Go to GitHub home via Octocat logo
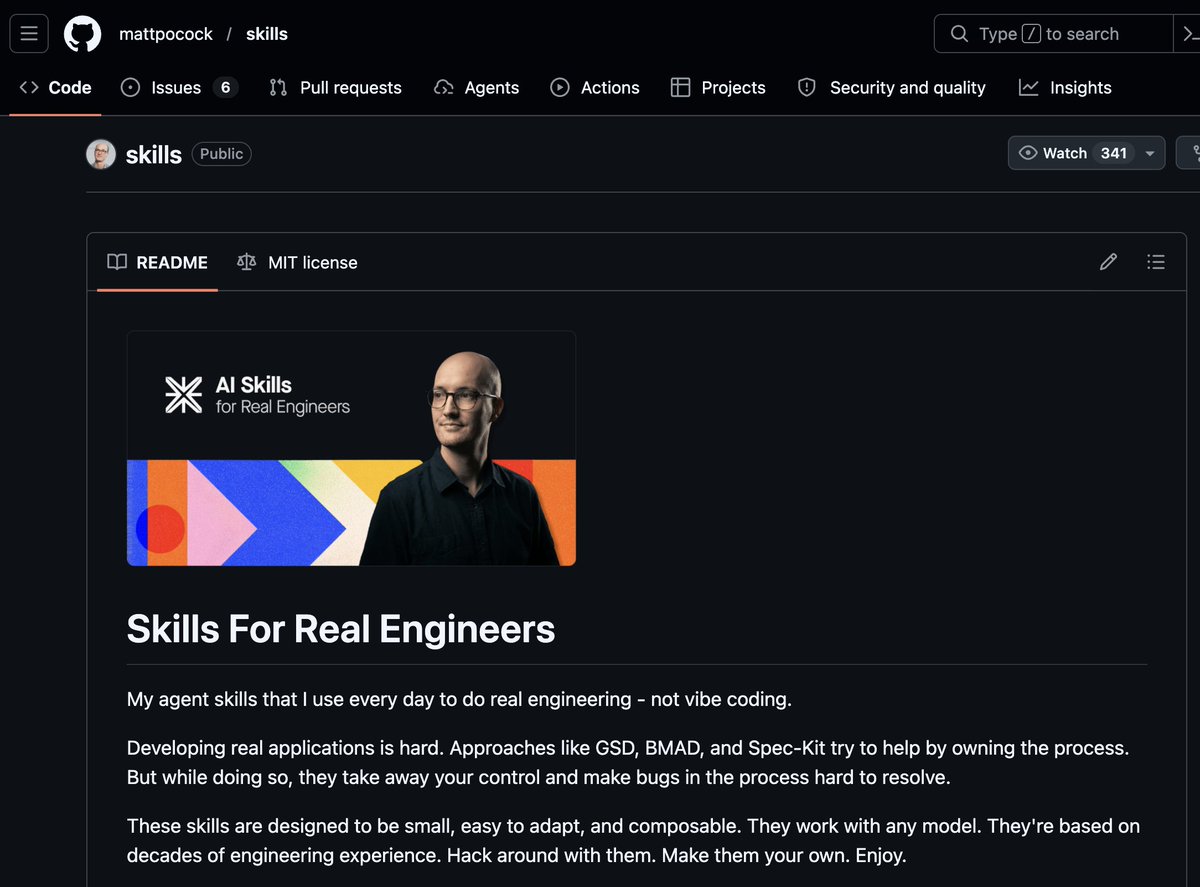Viewport: 1200px width, 887px height. [83, 34]
